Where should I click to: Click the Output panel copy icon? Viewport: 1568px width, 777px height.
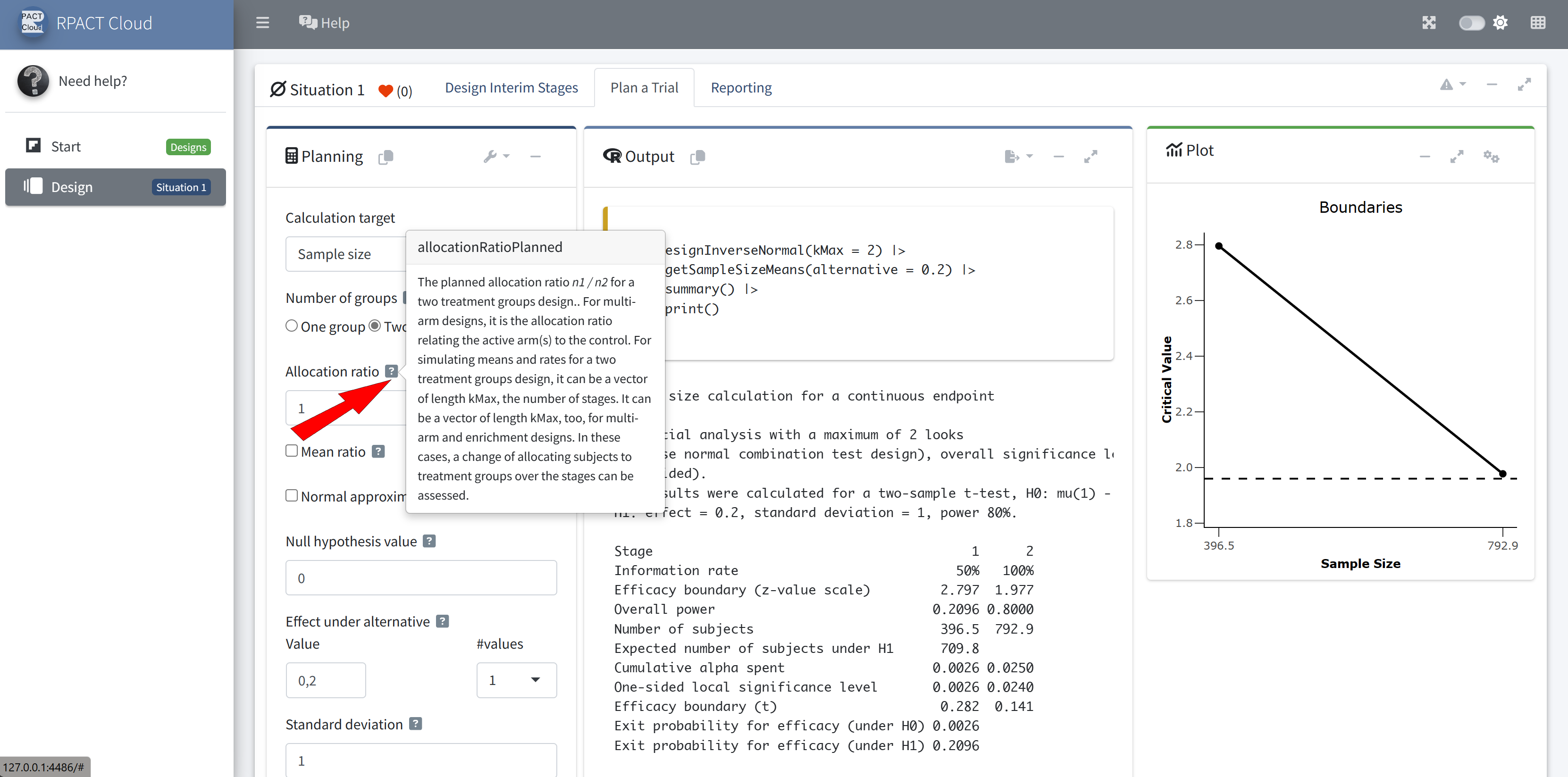697,157
